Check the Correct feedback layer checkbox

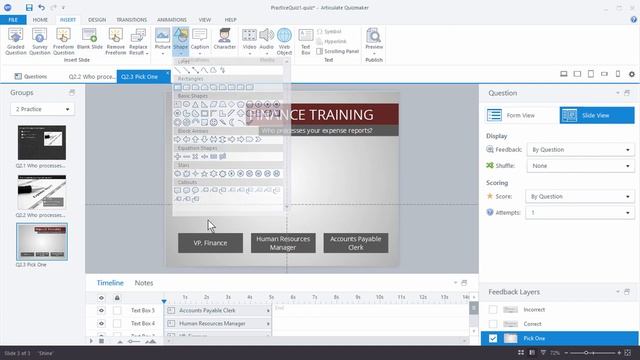point(493,324)
